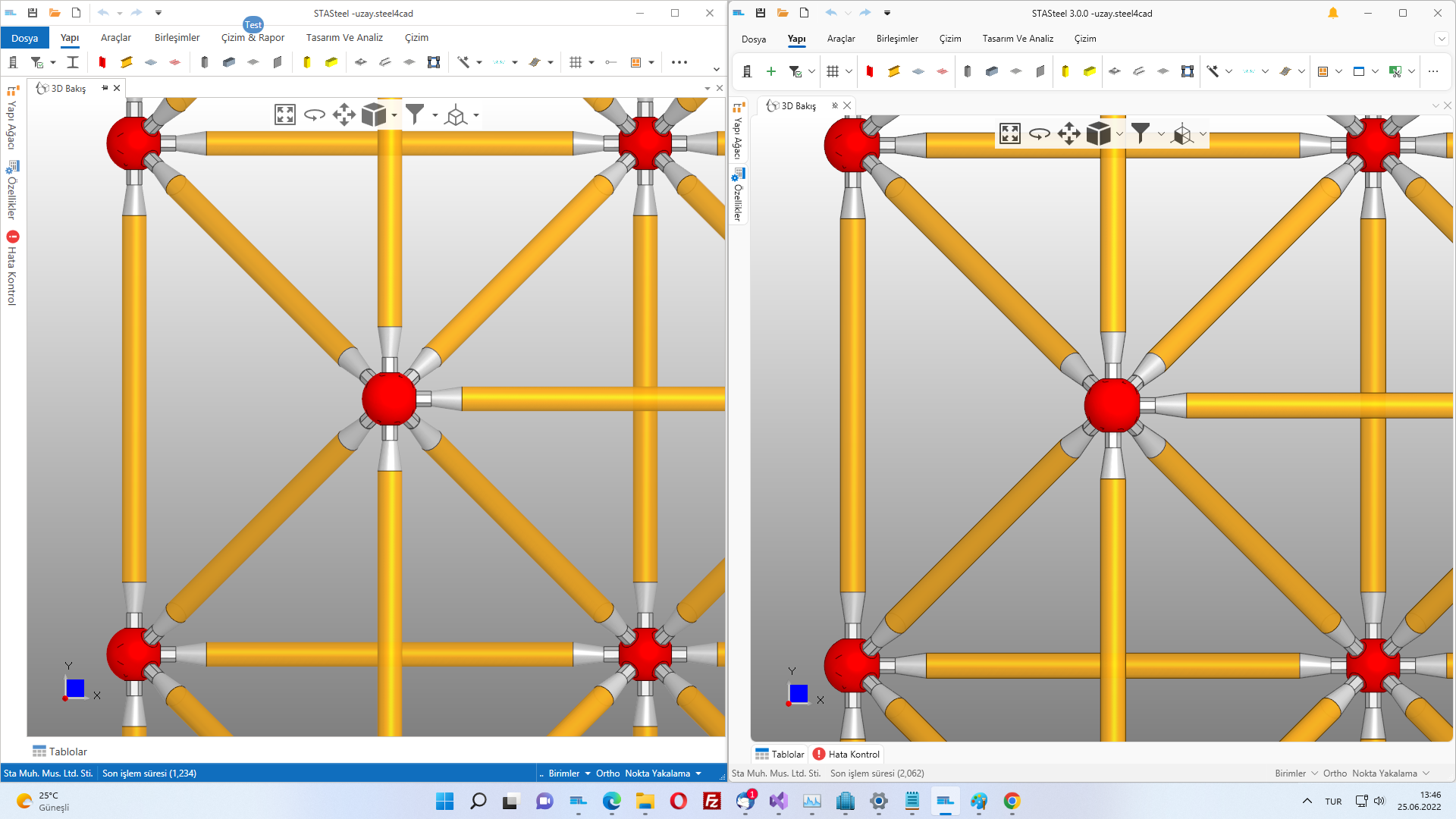Open Hata Kontrol panel at right bottom

[846, 755]
